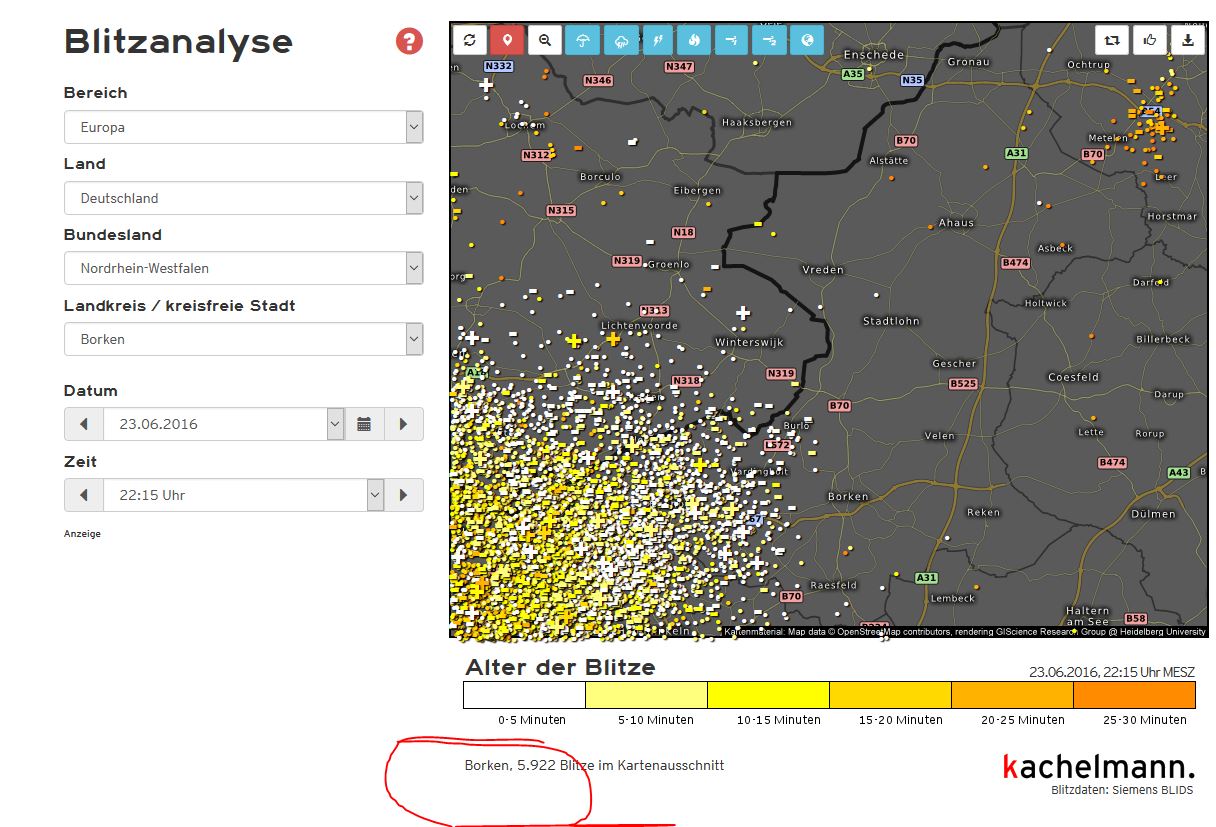The height and width of the screenshot is (827, 1216).
Task: Select the rain cloud layer icon
Action: point(620,40)
